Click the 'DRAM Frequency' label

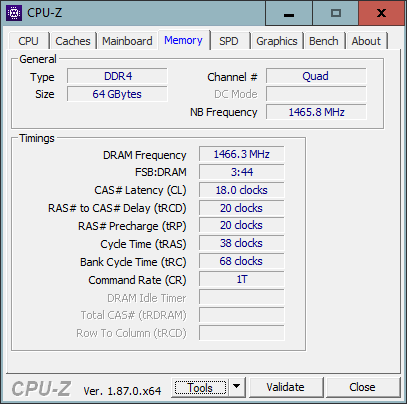pyautogui.click(x=145, y=155)
